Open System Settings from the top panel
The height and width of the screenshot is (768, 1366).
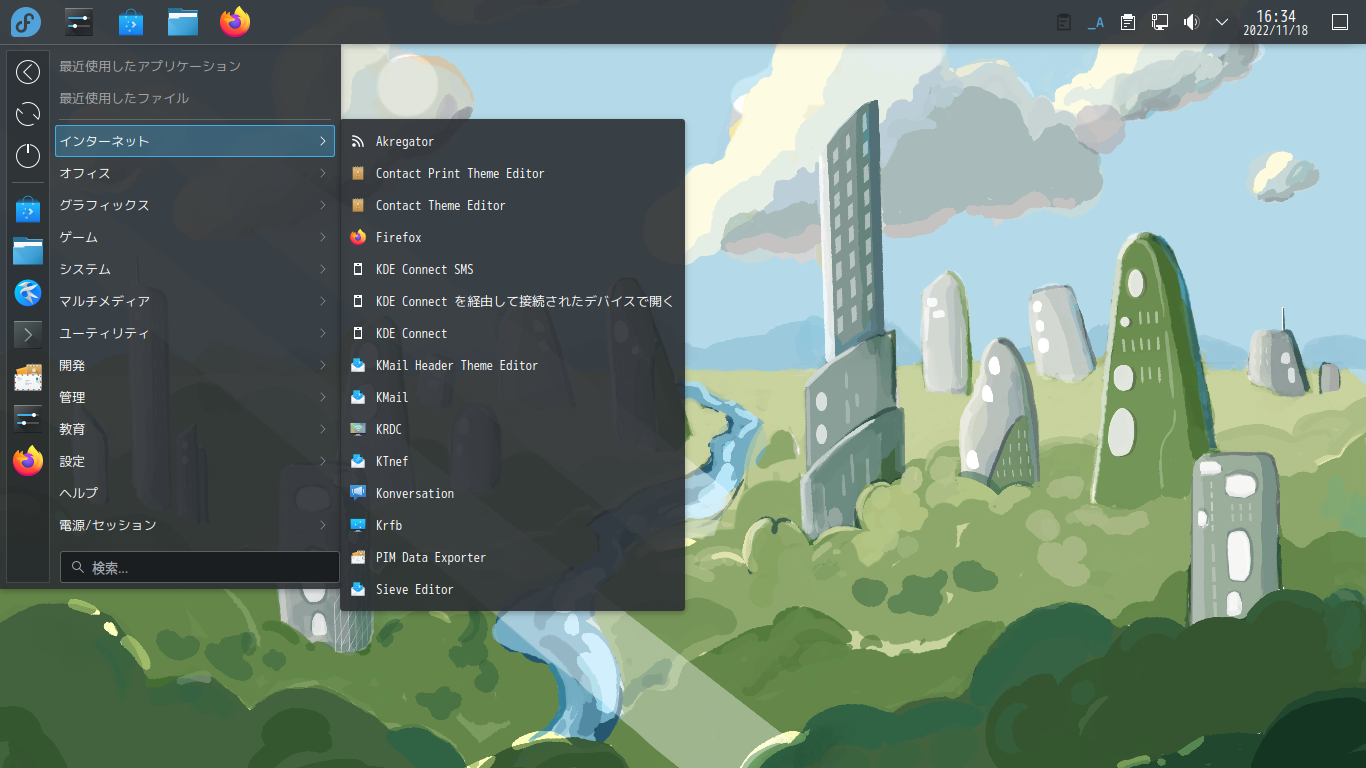click(x=78, y=21)
